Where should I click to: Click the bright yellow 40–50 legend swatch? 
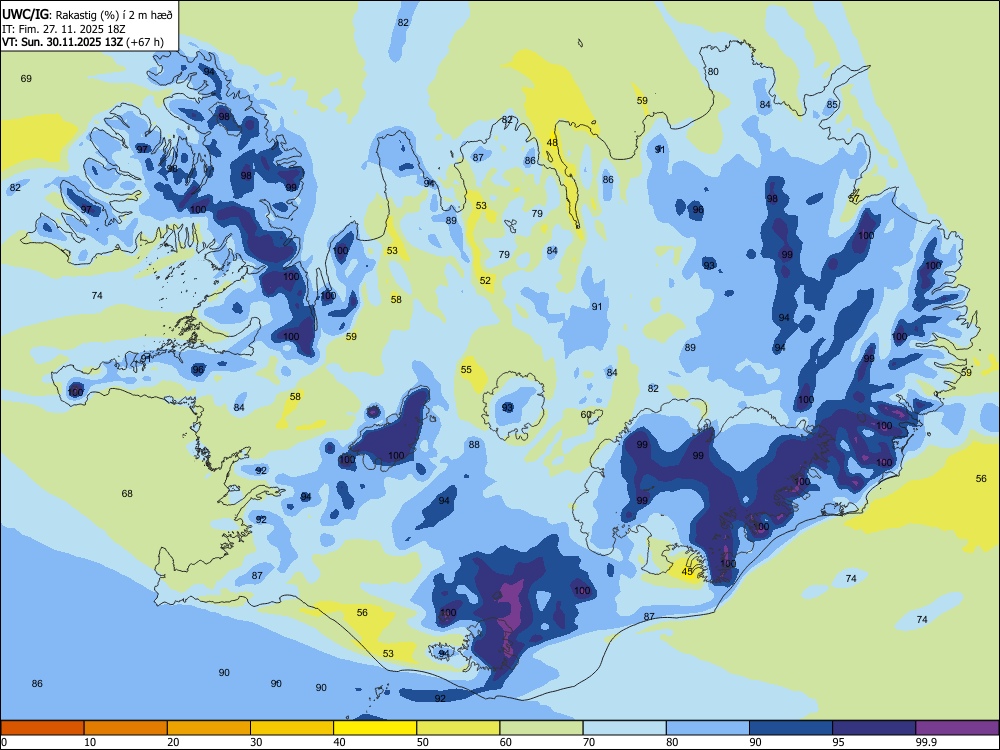point(375,728)
